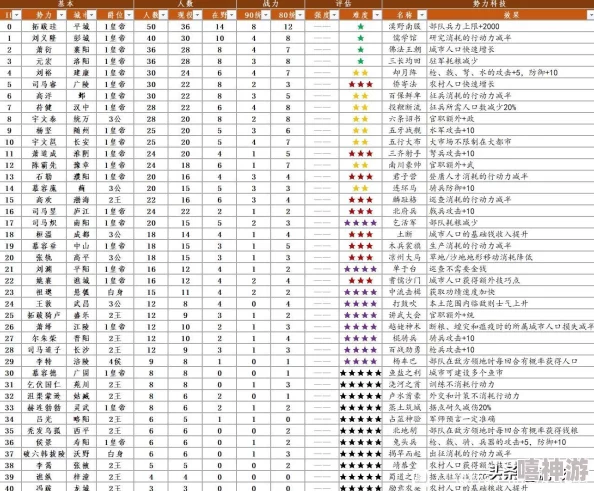
Task: Open the ID column filter dropdown
Action: click(x=17, y=15)
